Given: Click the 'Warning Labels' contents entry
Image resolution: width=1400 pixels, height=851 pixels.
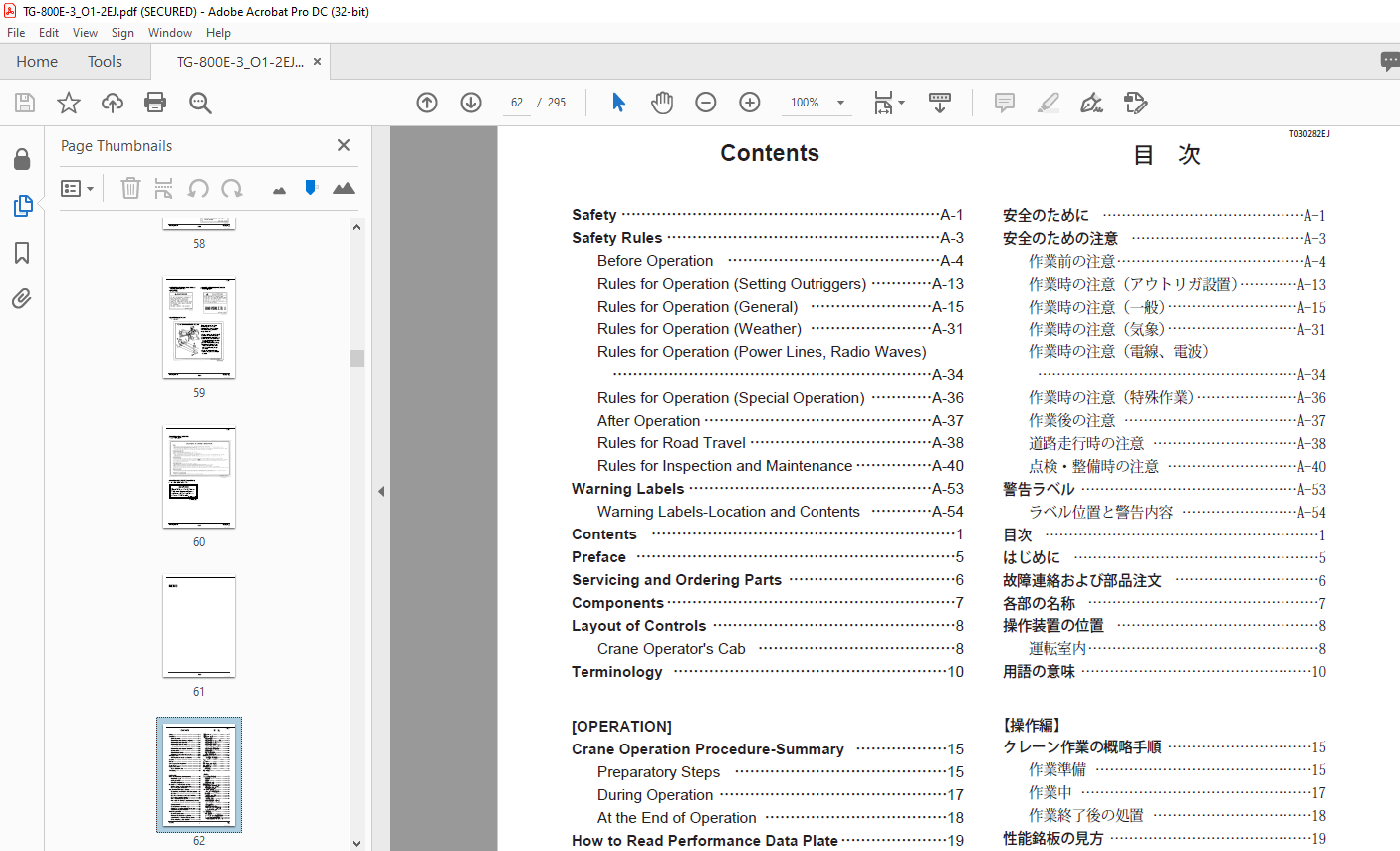Looking at the screenshot, I should point(627,489).
